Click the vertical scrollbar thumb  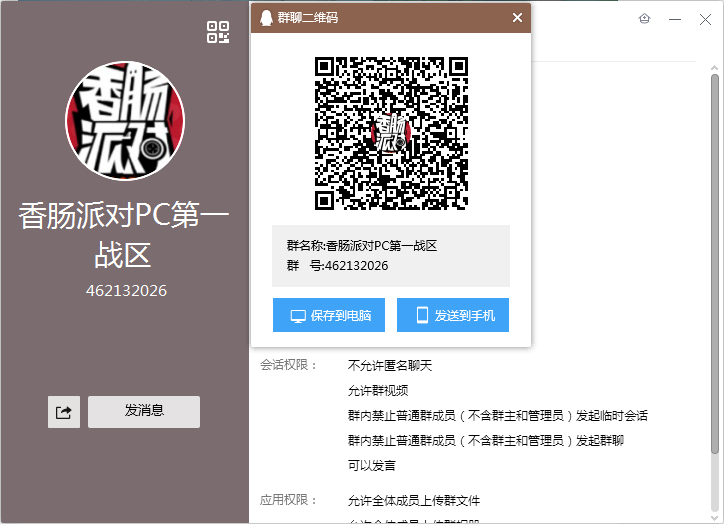point(715,263)
